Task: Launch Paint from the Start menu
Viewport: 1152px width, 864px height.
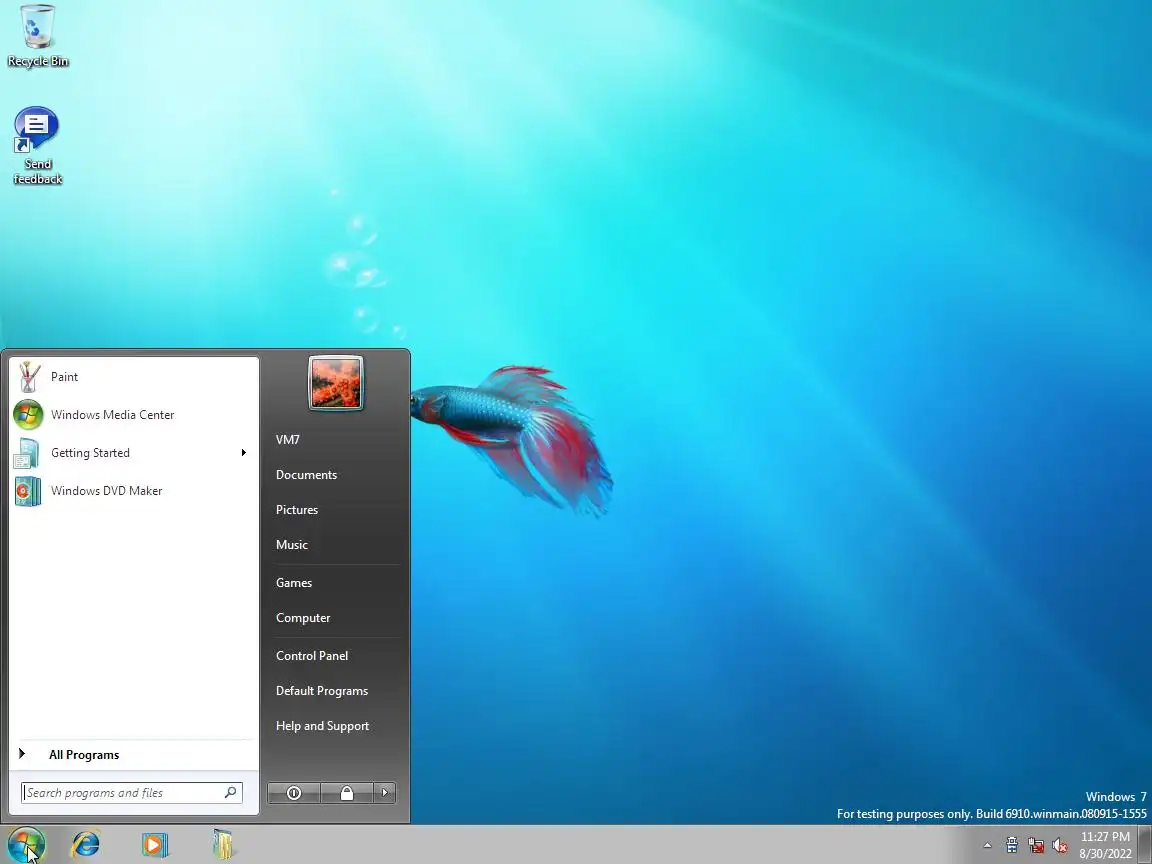Action: tap(134, 377)
